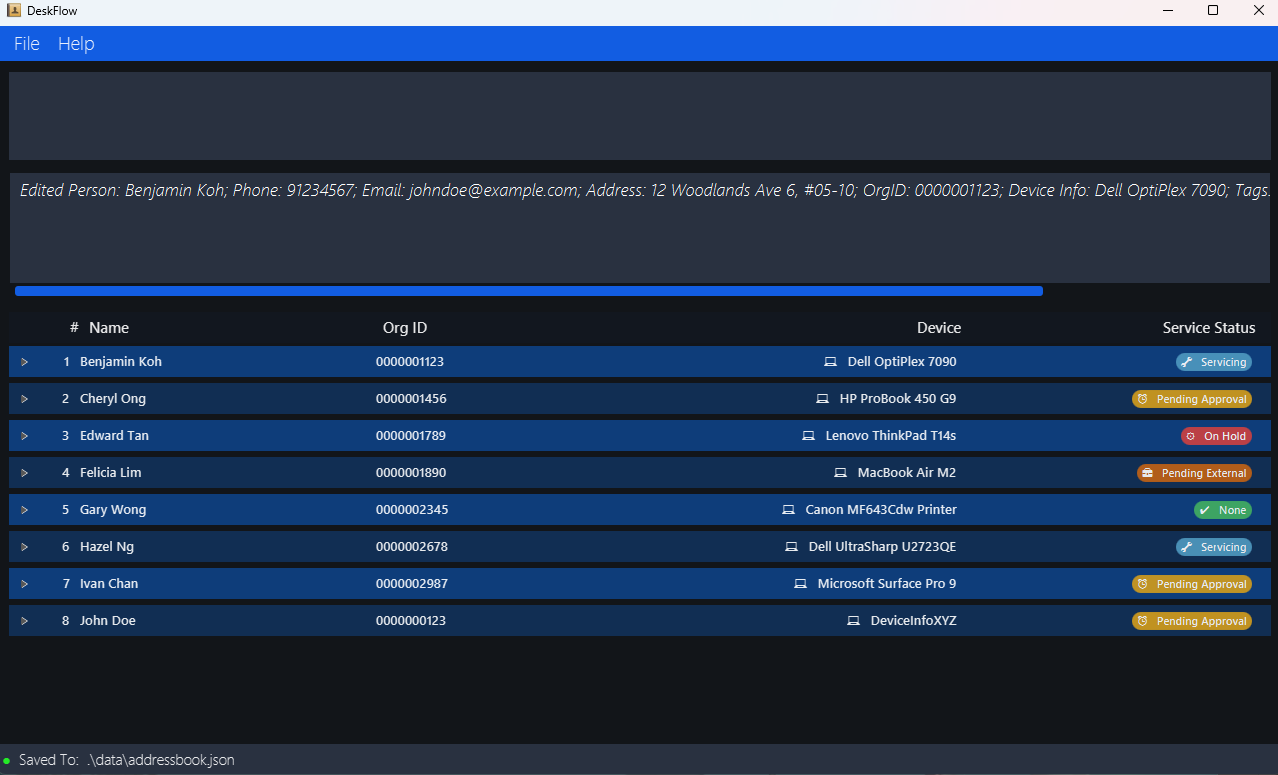Click device name Microsoft Surface Pro 9
This screenshot has width=1278, height=775.
coord(887,584)
